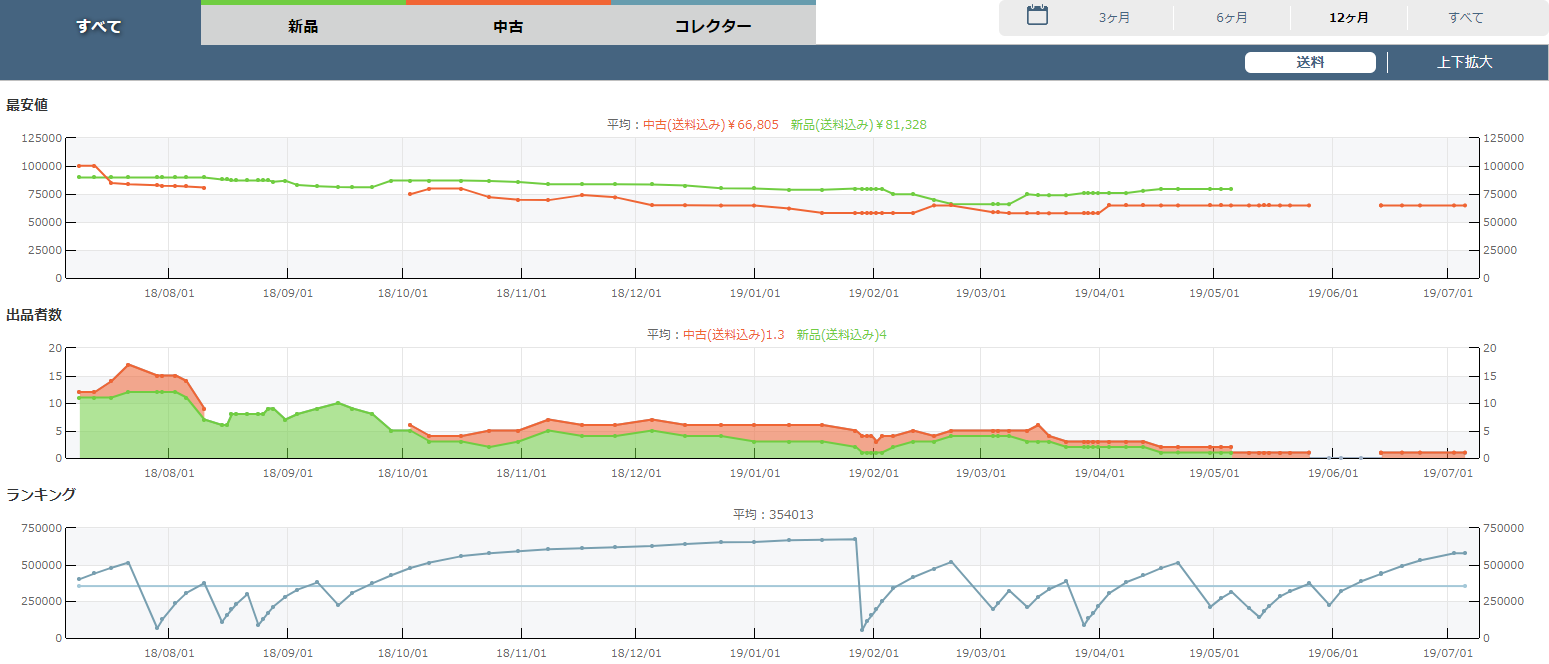Switch to the すべて condition tab
Viewport: 1549px width, 664px height.
[99, 26]
